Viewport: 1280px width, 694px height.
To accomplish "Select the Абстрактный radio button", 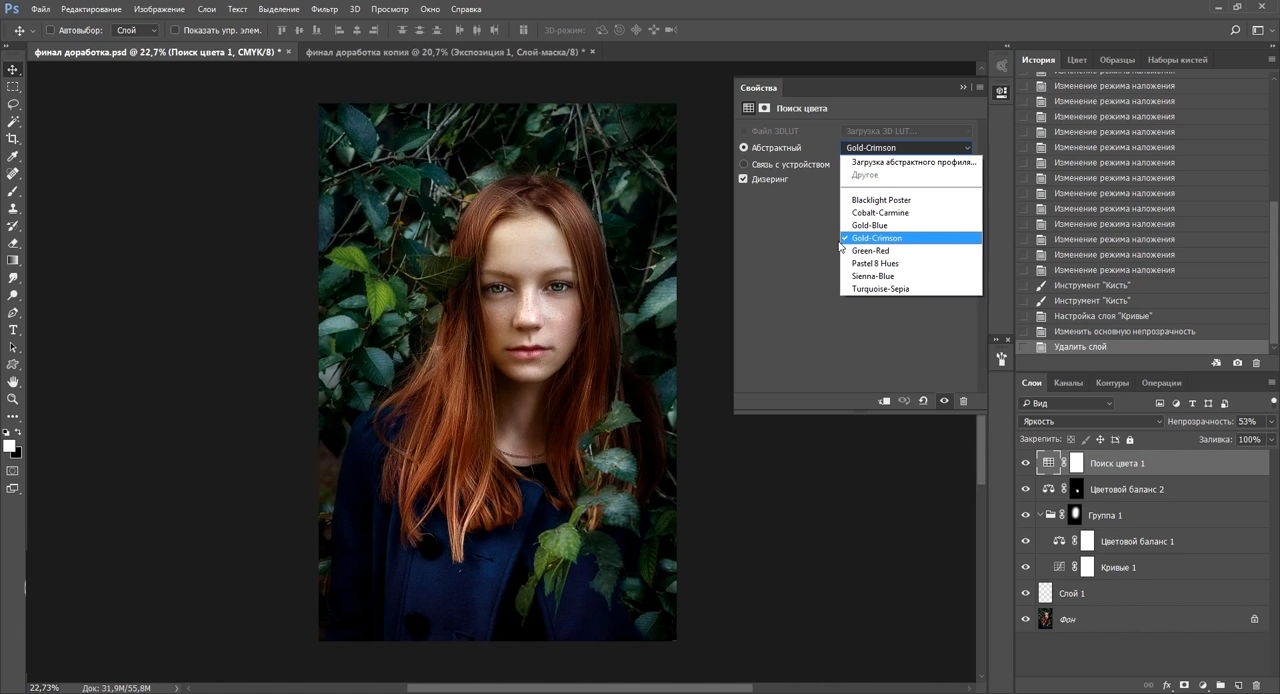I will click(743, 148).
